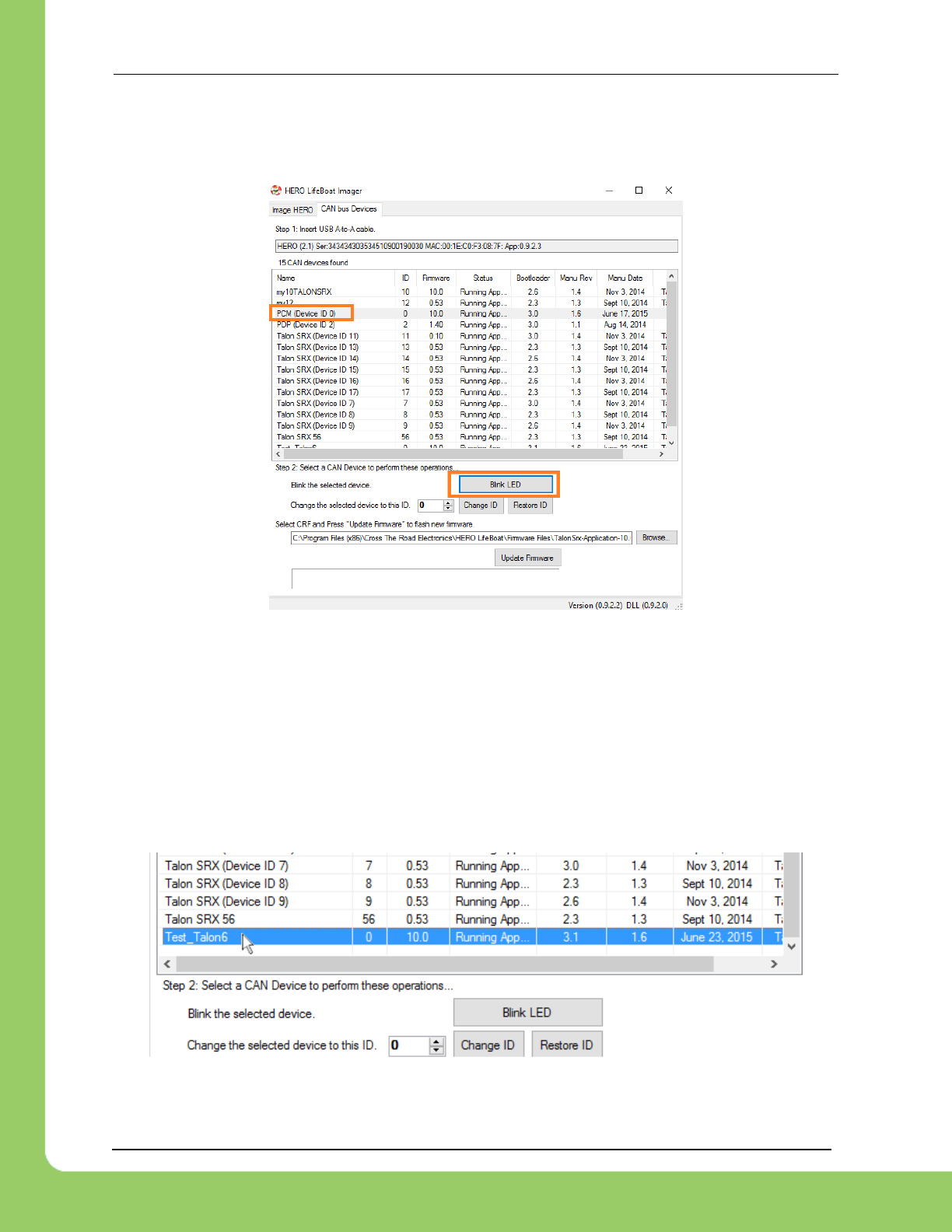Click the Update Firmware button

(527, 558)
